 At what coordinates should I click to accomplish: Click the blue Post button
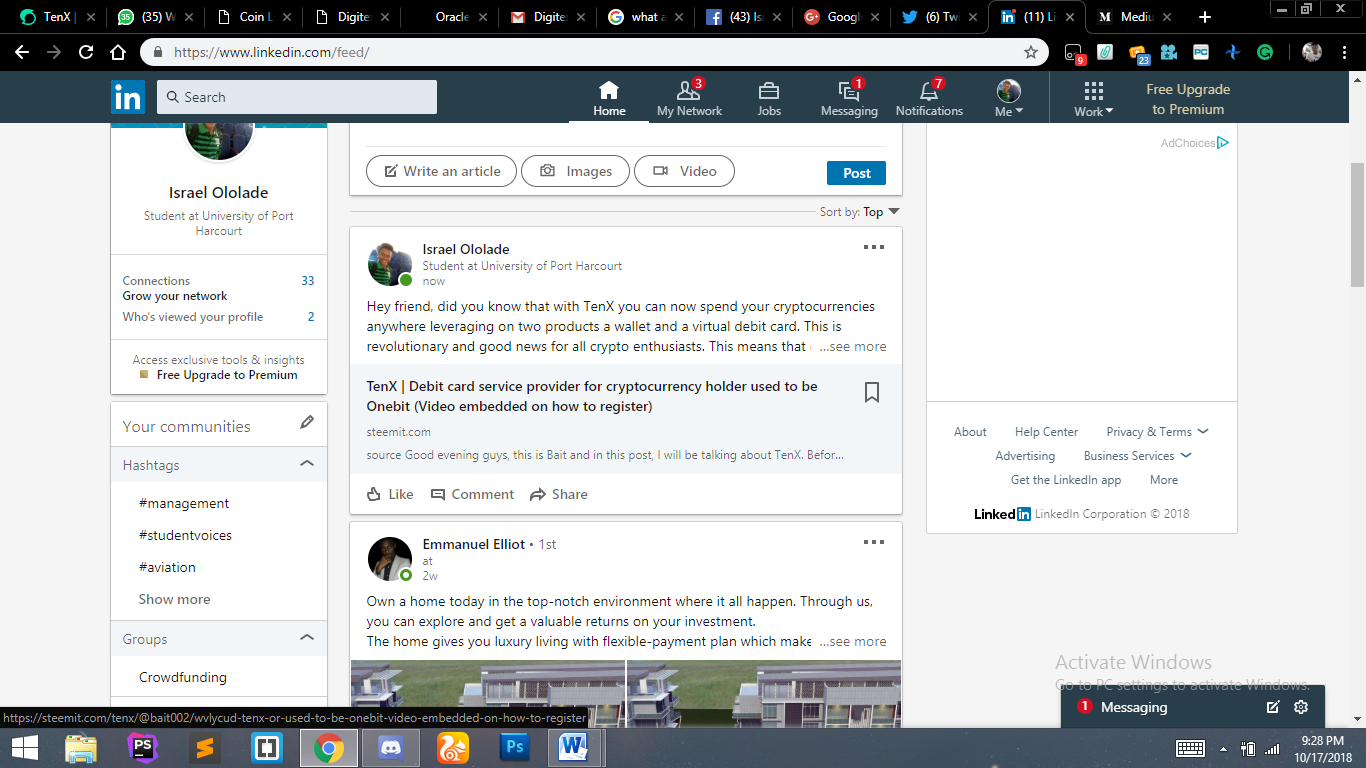(856, 172)
